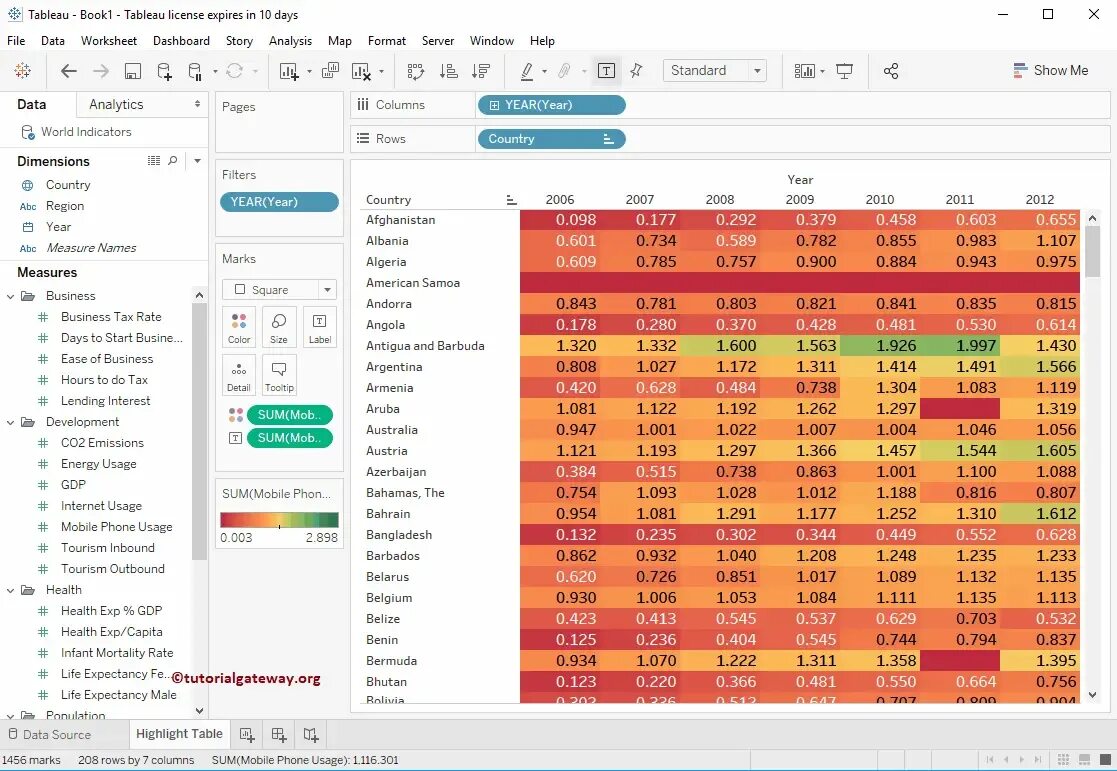Click the Sort Descending toolbar icon
This screenshot has height=771, width=1117.
481,71
